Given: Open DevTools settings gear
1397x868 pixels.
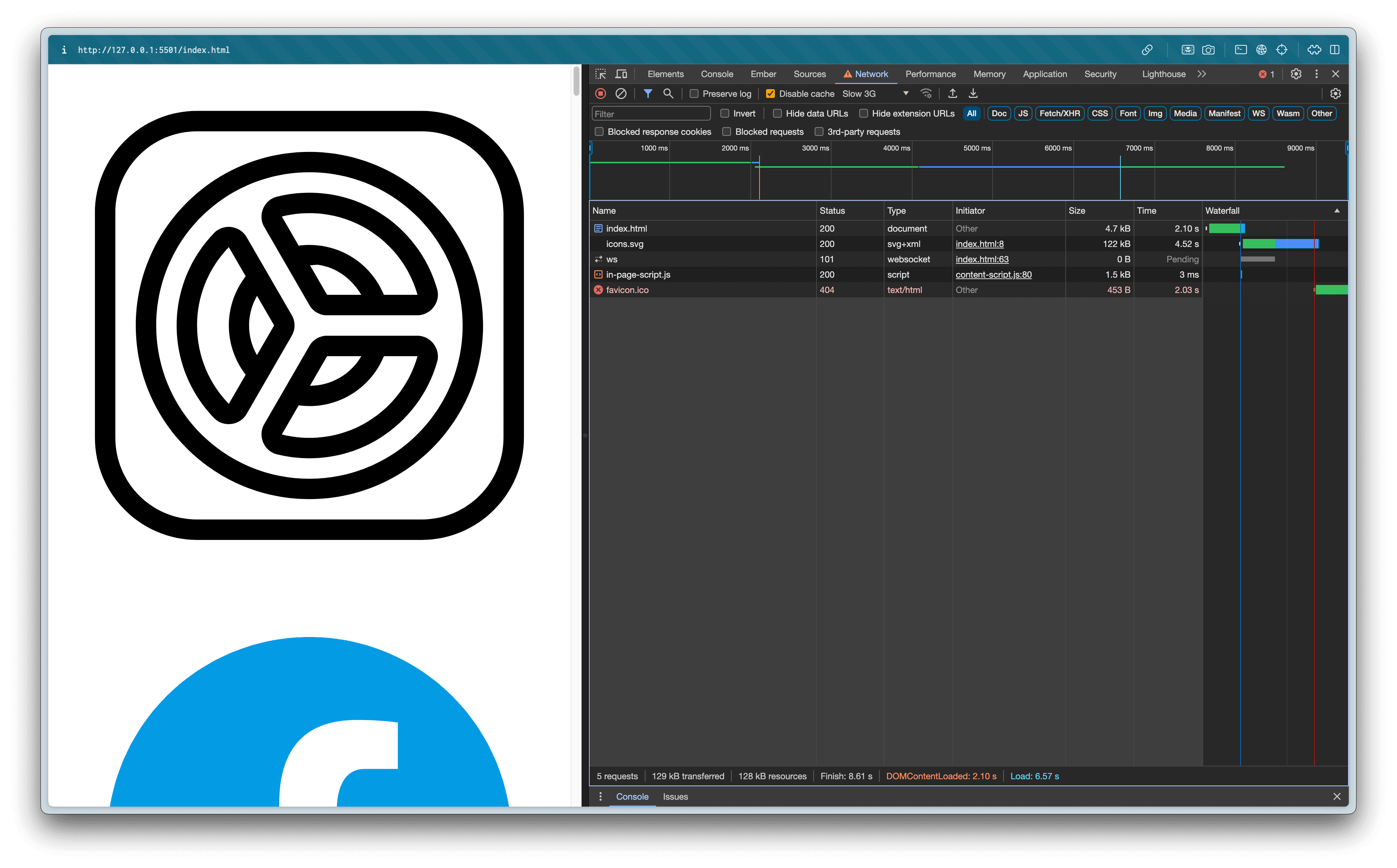Looking at the screenshot, I should (1295, 73).
